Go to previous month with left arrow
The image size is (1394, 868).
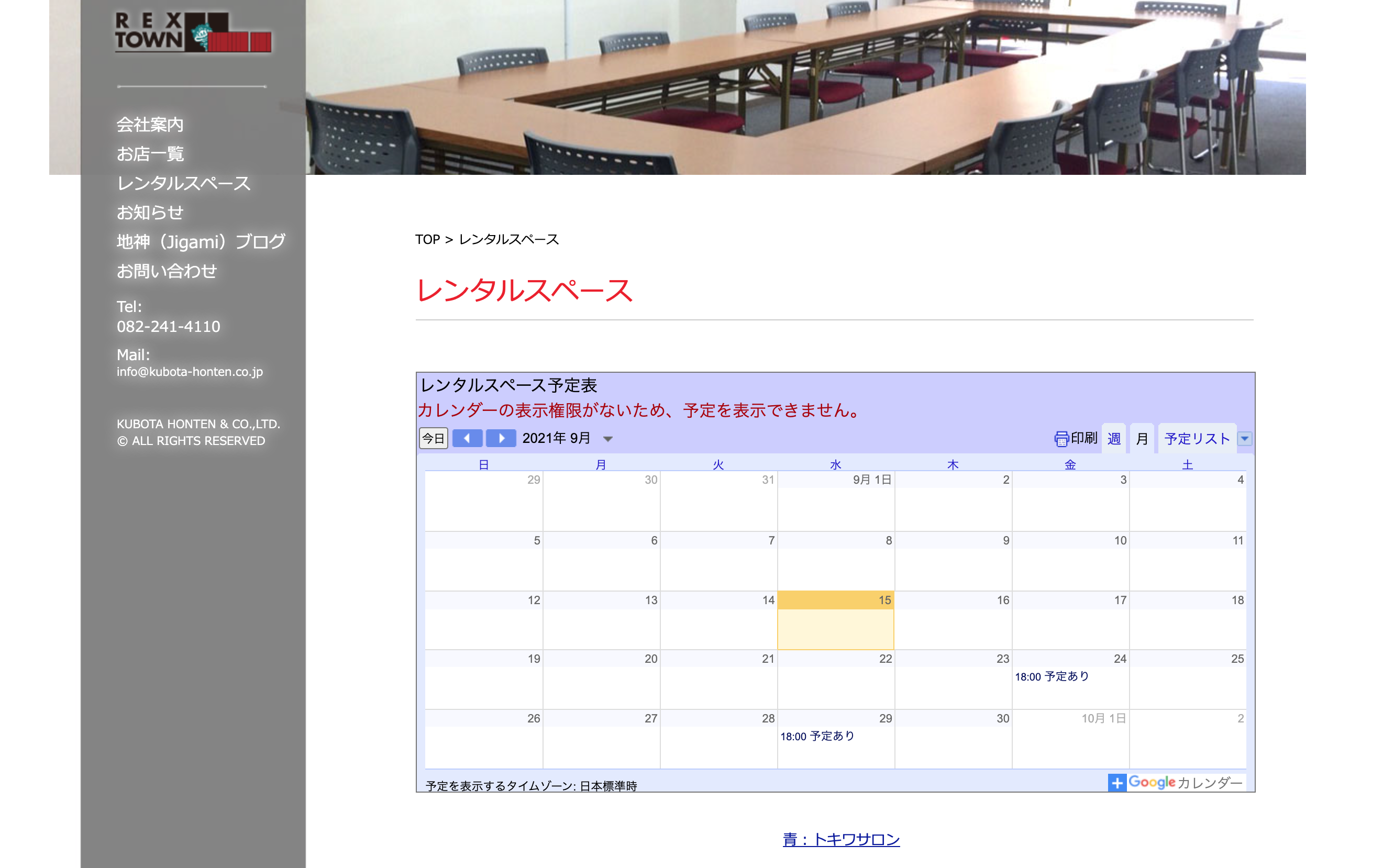(x=467, y=439)
